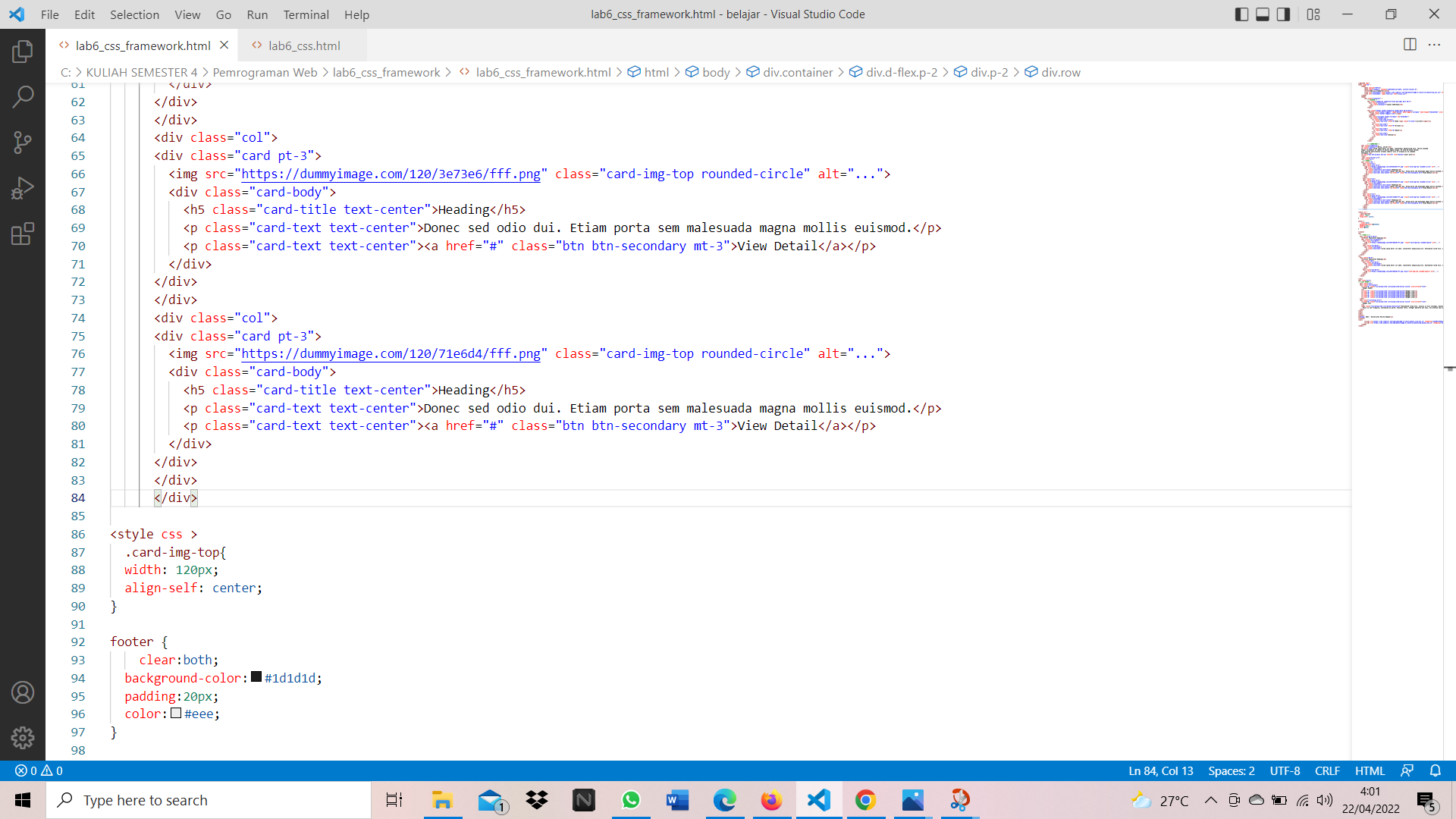Image resolution: width=1456 pixels, height=819 pixels.
Task: Click the Accounts icon above settings
Action: (x=23, y=692)
